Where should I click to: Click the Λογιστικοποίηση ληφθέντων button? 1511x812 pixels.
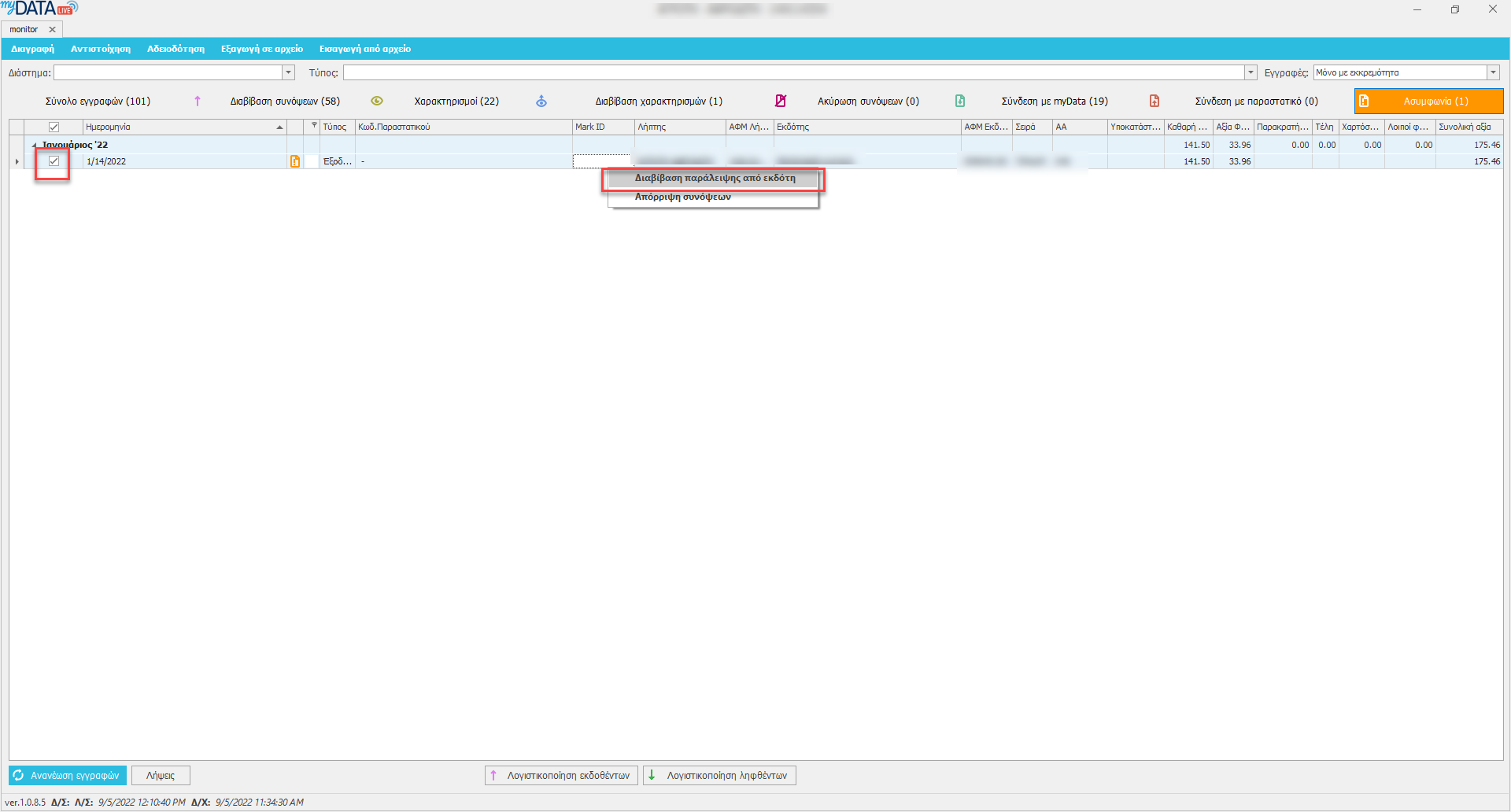click(x=719, y=775)
